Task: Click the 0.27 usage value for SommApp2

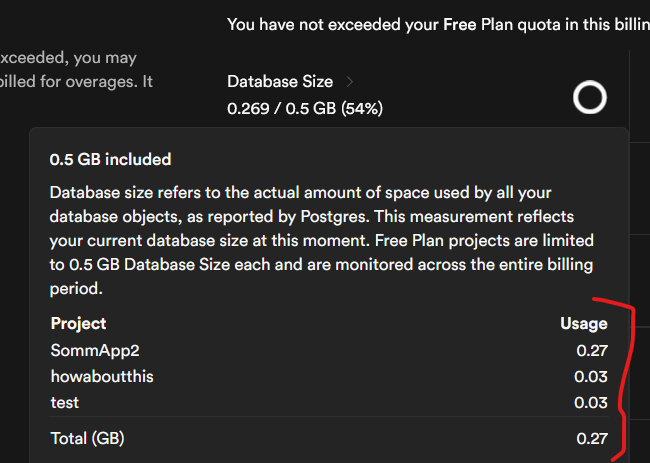Action: [x=591, y=350]
